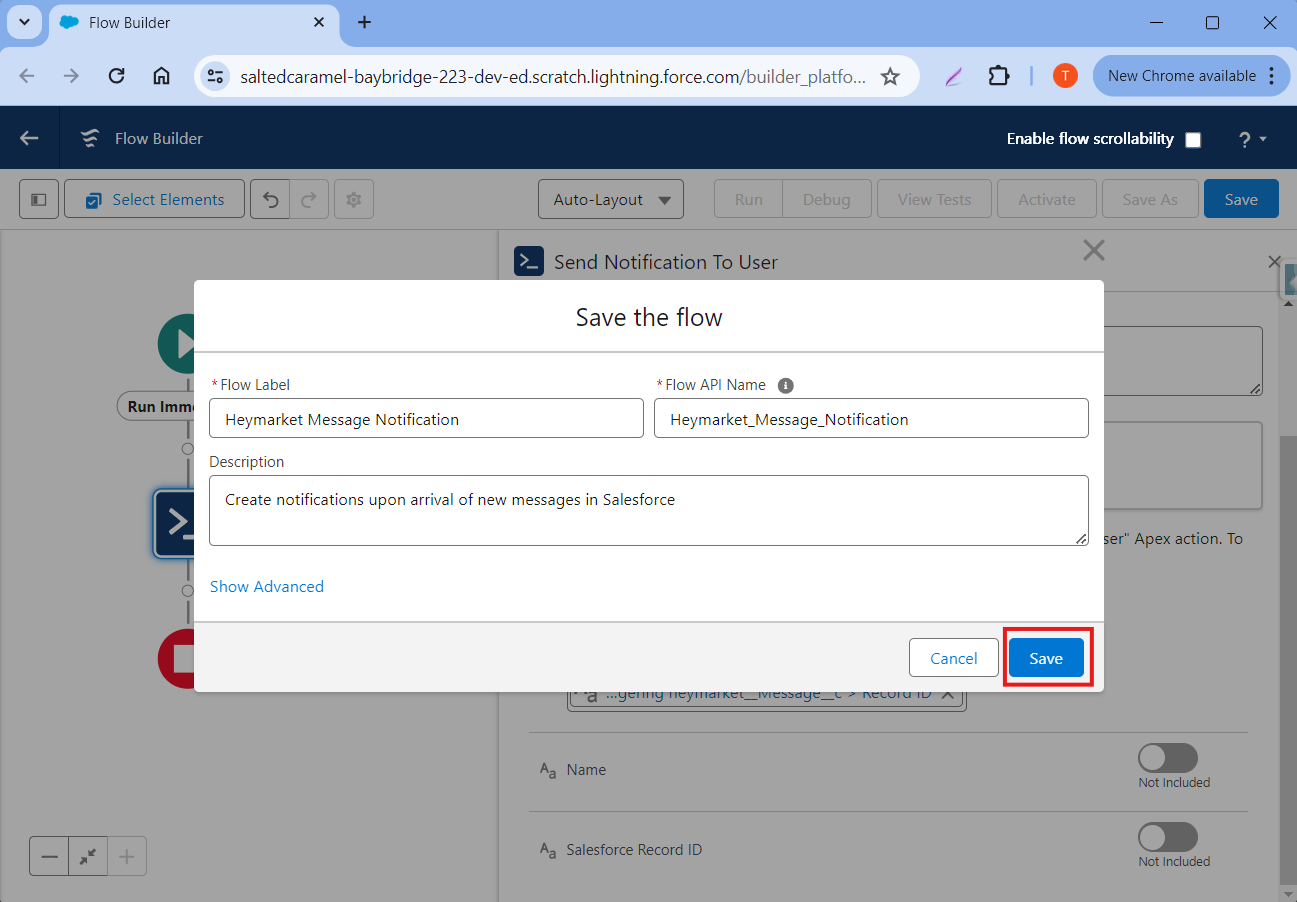The image size is (1297, 902).
Task: Click the Send Notification action icon
Action: 528,261
